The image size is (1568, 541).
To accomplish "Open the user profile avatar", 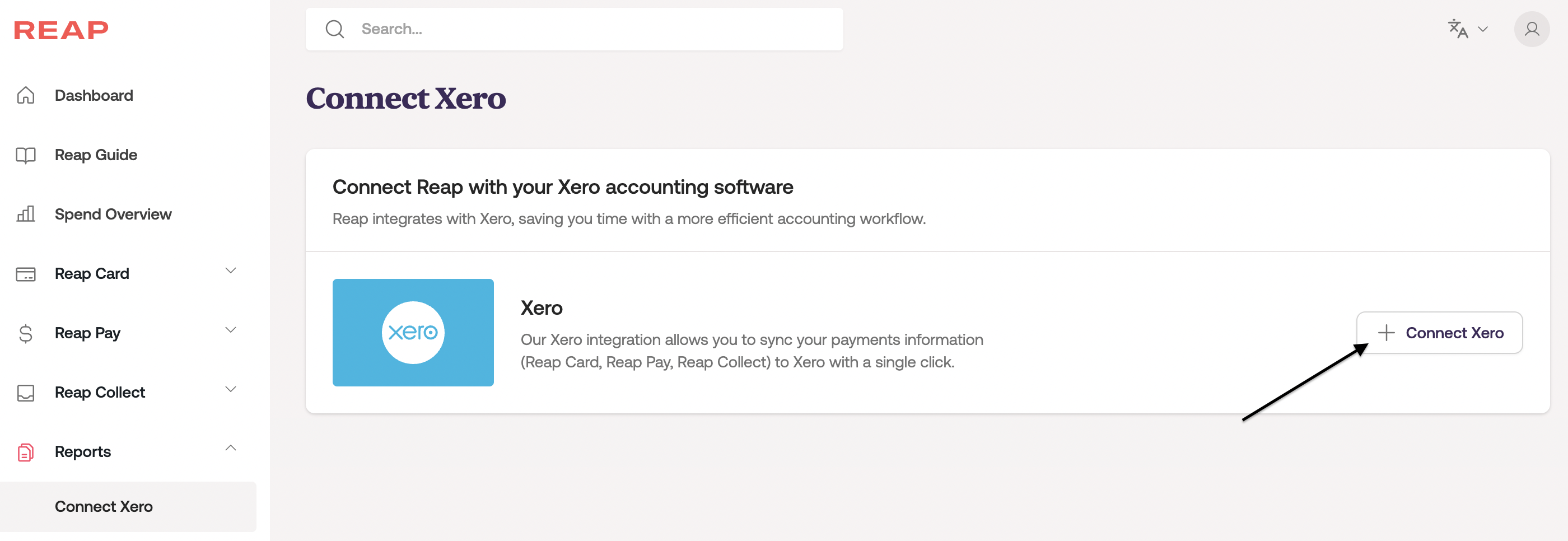I will (1531, 29).
